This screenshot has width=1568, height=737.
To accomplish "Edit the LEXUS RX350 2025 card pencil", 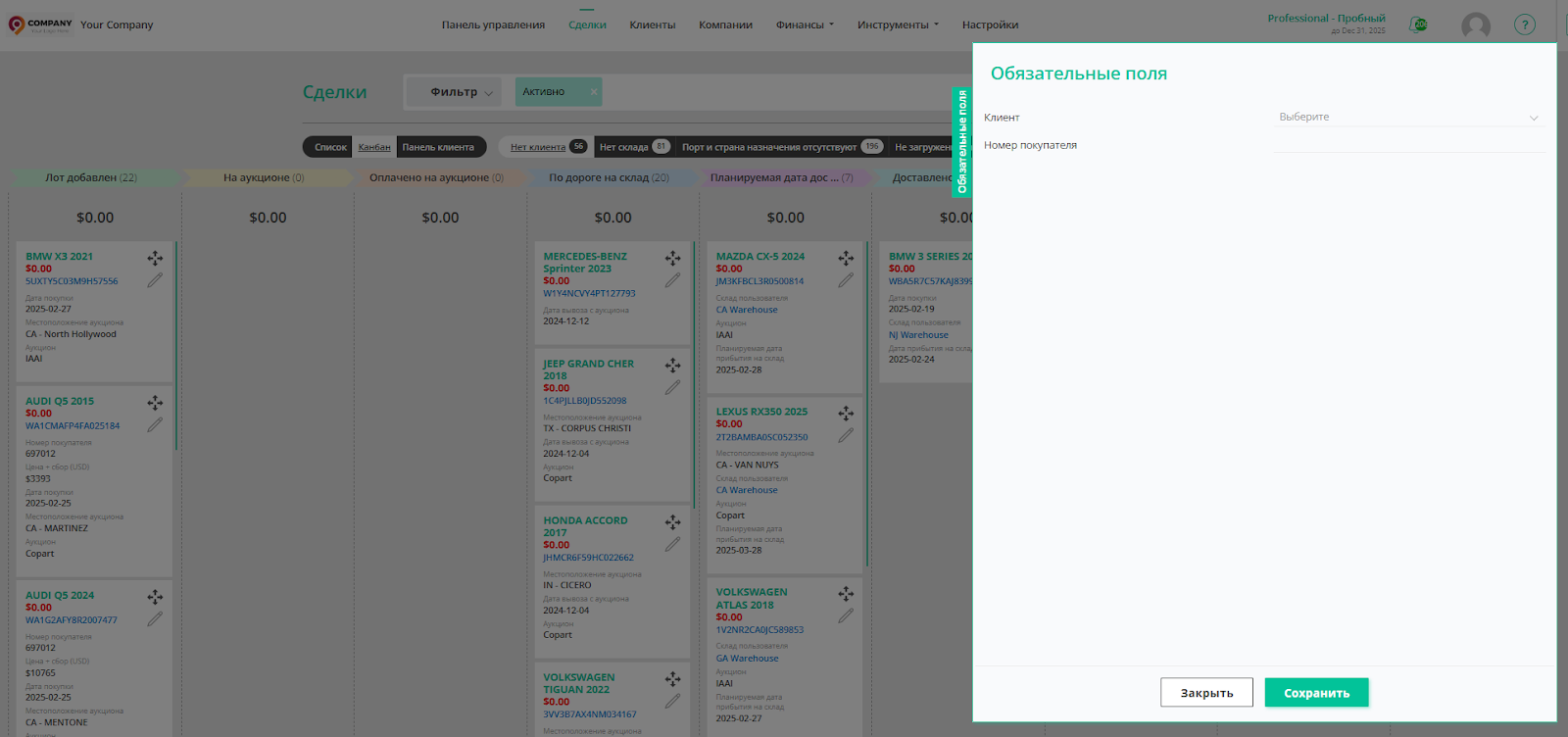I will tap(846, 435).
